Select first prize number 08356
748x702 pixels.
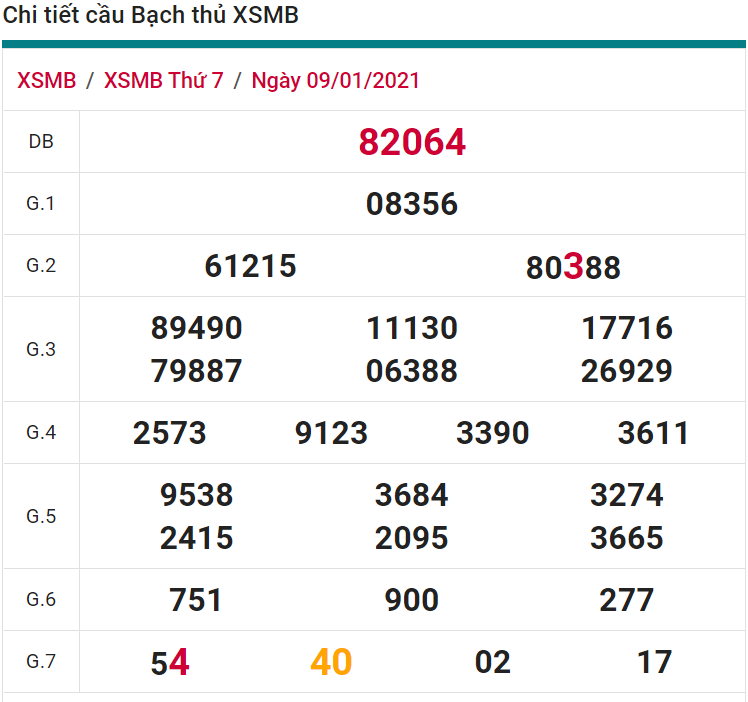pyautogui.click(x=412, y=204)
